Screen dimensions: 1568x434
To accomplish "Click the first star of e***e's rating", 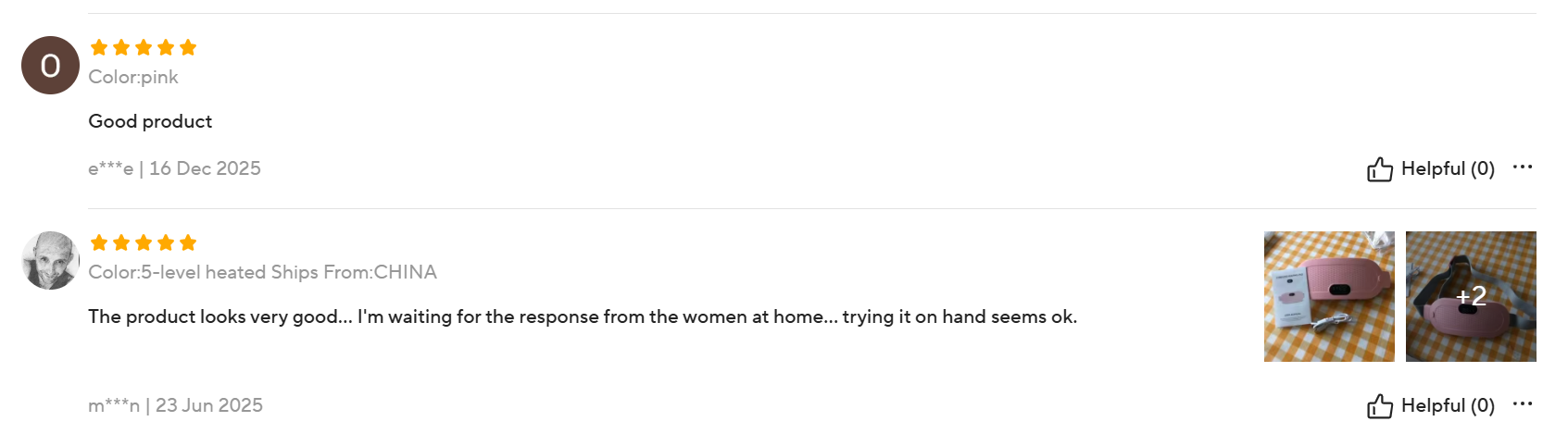I will coord(99,48).
